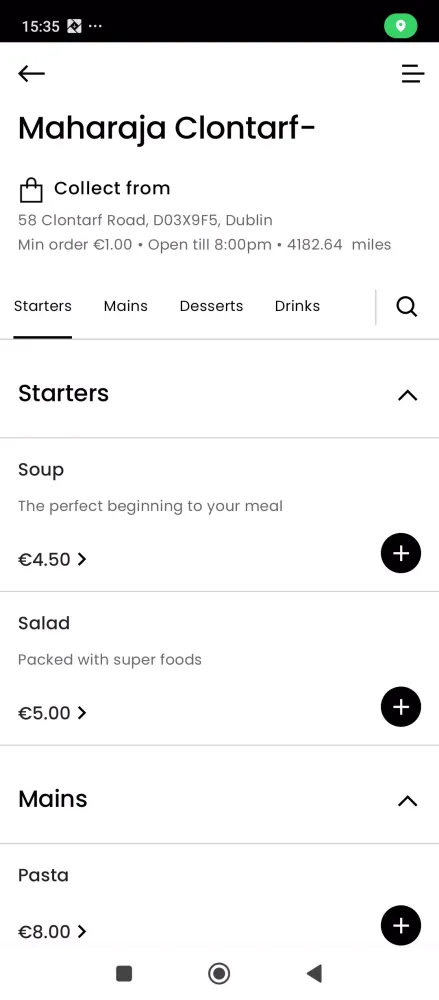Add Pasta using the plus icon
Screen dimensions: 439x1000
tap(401, 925)
